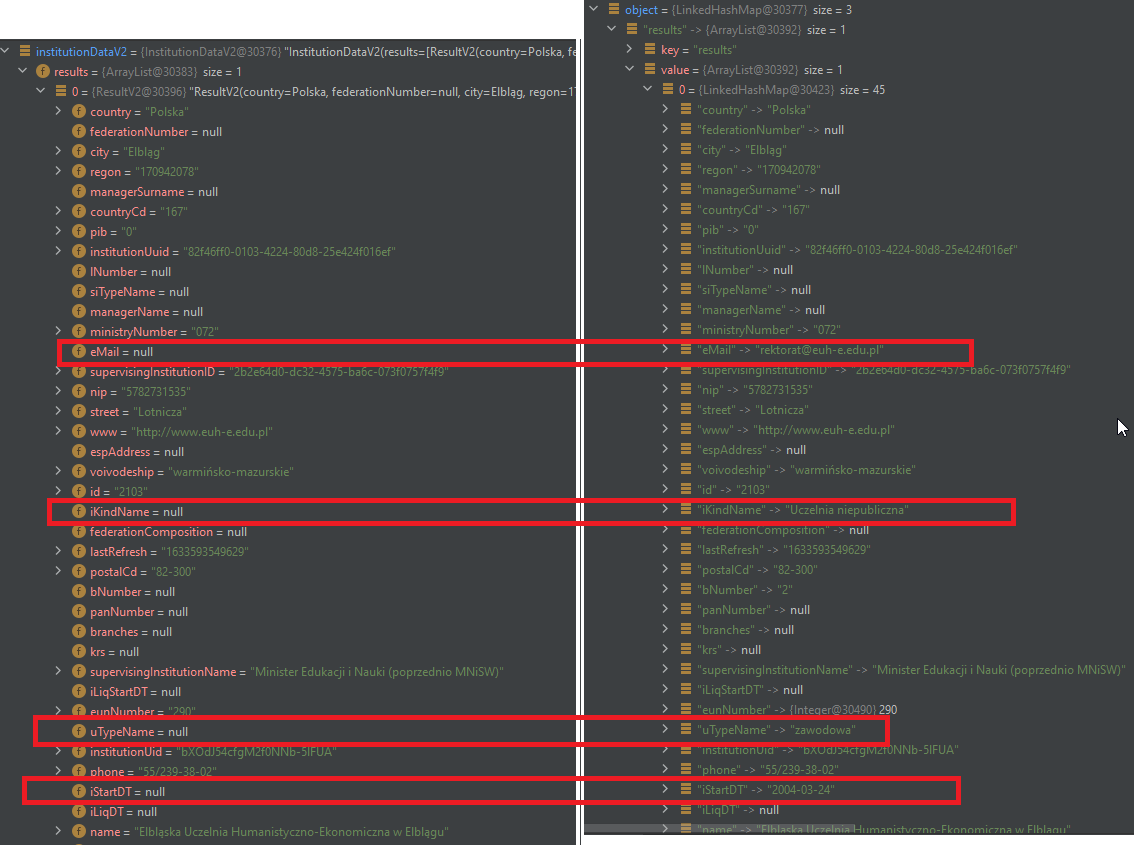The height and width of the screenshot is (845, 1134).
Task: Click the field icon next to www on left
Action: 79,431
